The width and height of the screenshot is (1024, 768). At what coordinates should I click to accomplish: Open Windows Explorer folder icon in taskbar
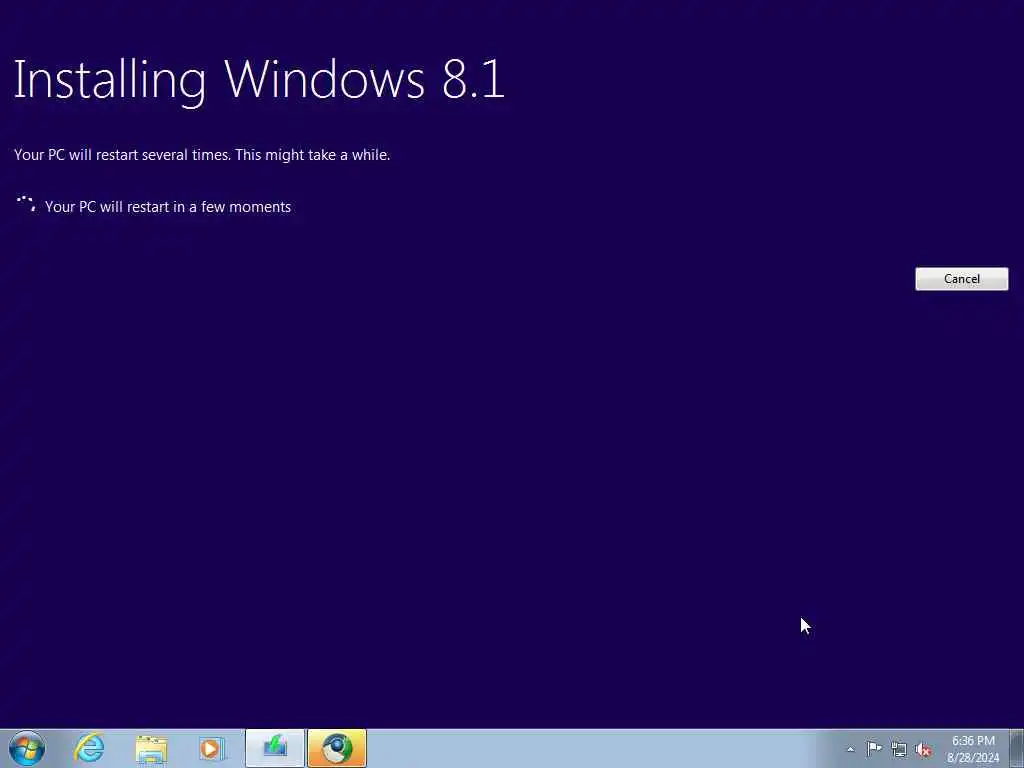tap(152, 748)
